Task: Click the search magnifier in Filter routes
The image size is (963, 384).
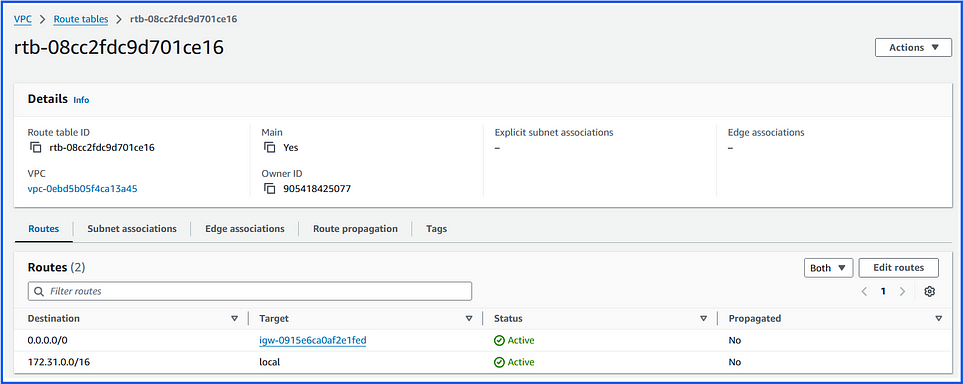Action: point(39,291)
